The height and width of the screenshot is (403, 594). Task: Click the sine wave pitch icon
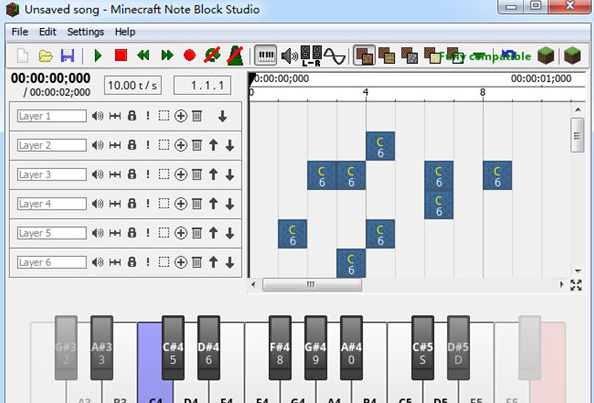tap(335, 56)
